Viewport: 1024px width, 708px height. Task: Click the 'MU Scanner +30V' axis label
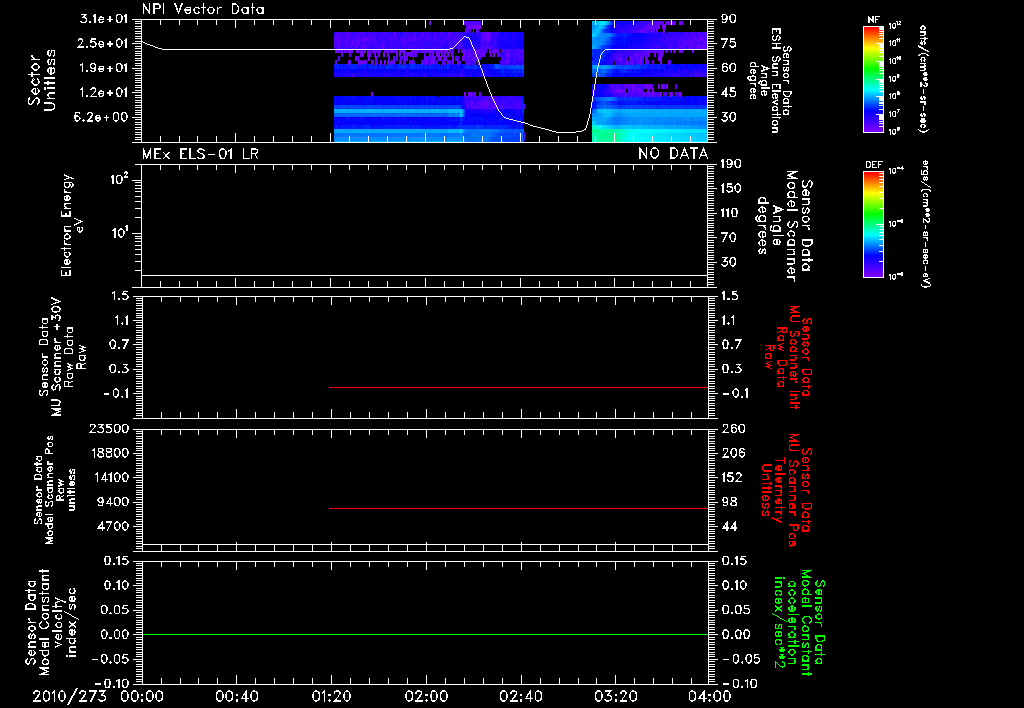tap(62, 357)
